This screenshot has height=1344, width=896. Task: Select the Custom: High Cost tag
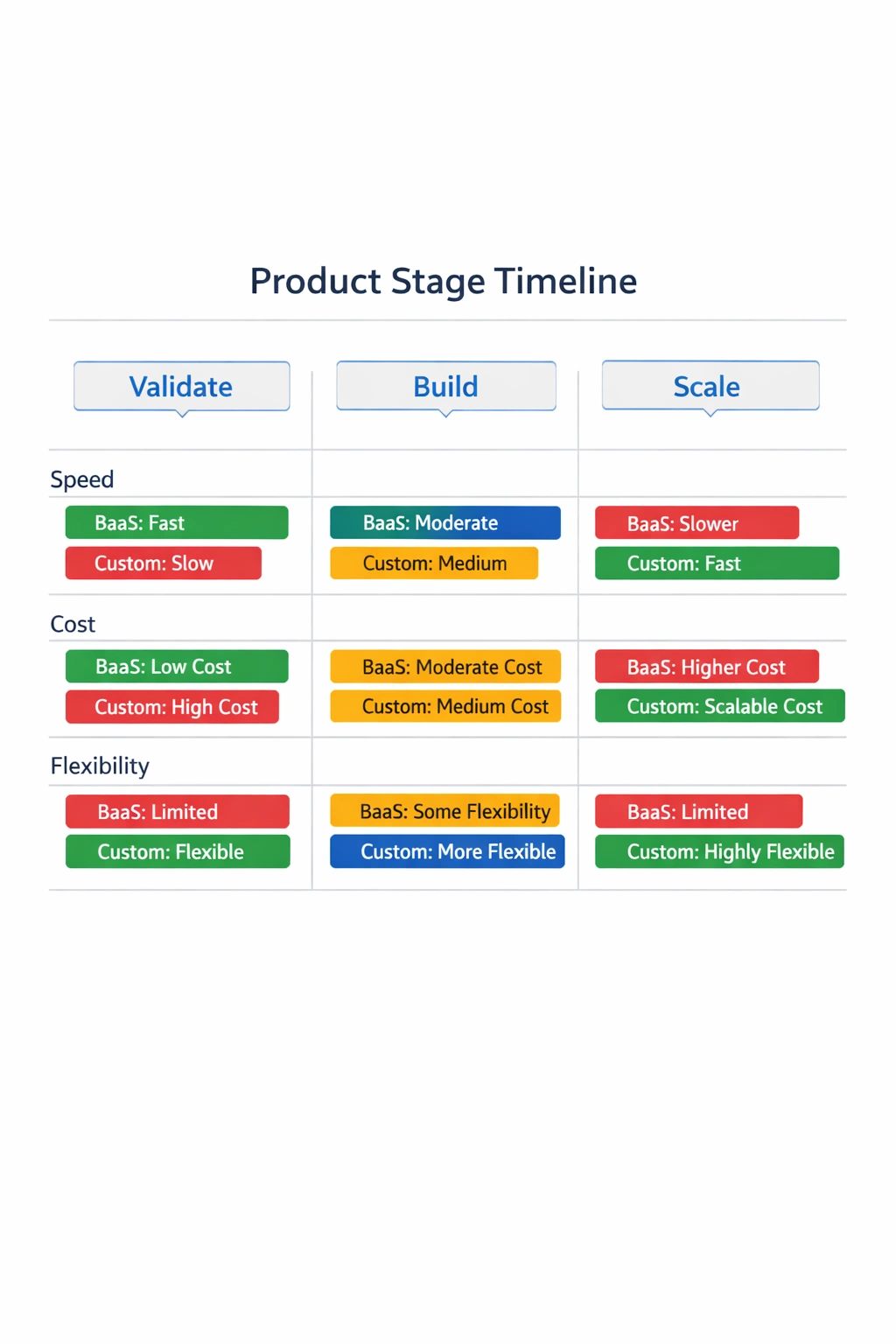click(171, 707)
